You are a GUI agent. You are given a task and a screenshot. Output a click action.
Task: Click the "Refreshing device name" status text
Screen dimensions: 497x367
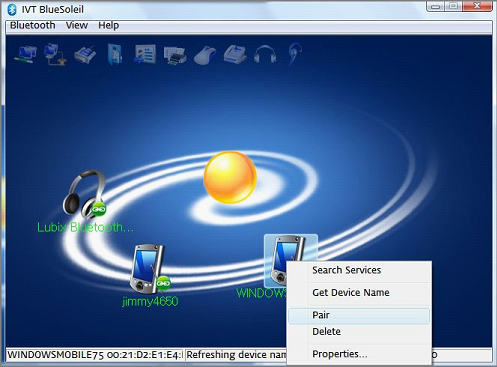click(x=236, y=355)
